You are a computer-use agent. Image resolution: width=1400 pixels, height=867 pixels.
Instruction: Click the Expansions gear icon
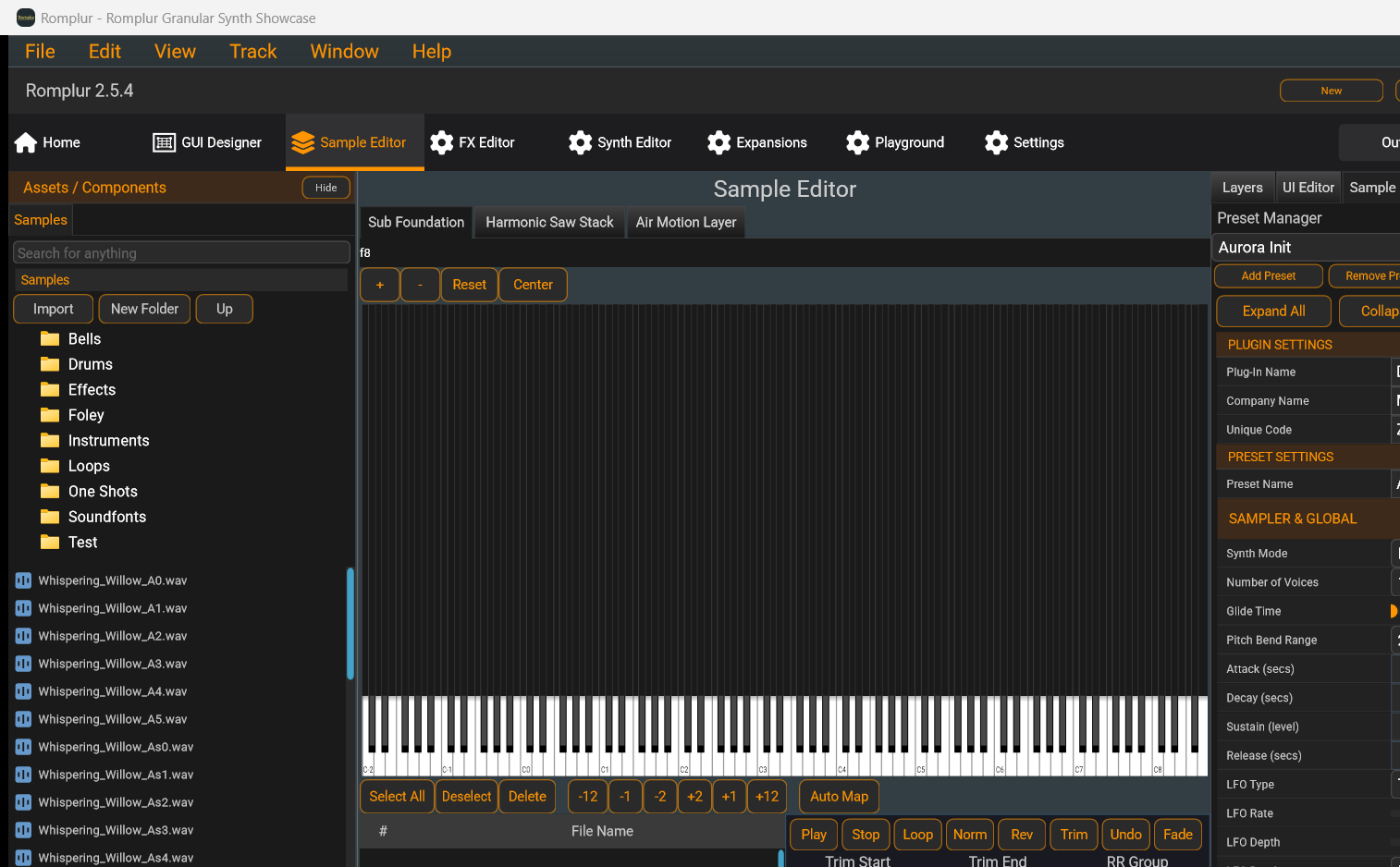coord(719,142)
